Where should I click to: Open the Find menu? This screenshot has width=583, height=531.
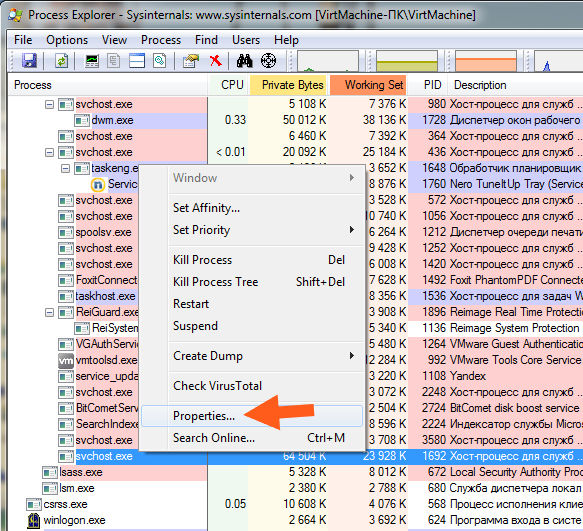click(206, 40)
